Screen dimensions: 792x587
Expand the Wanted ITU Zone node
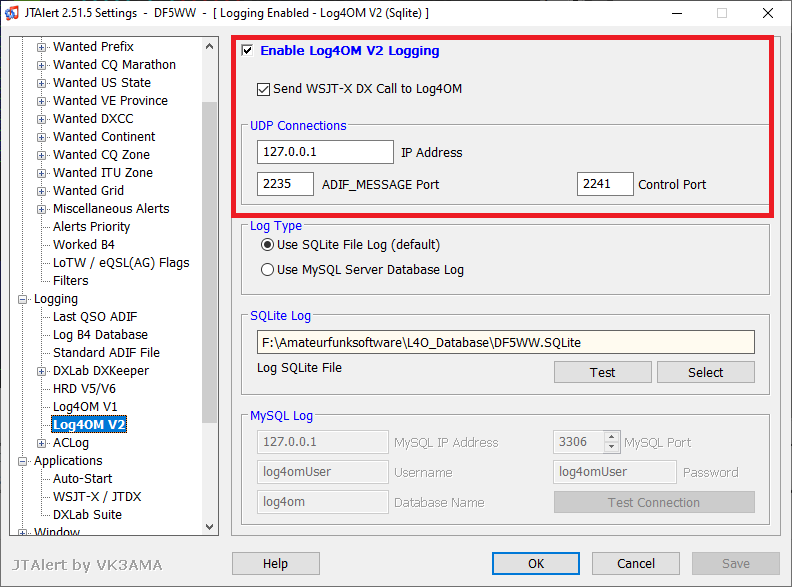[x=41, y=173]
